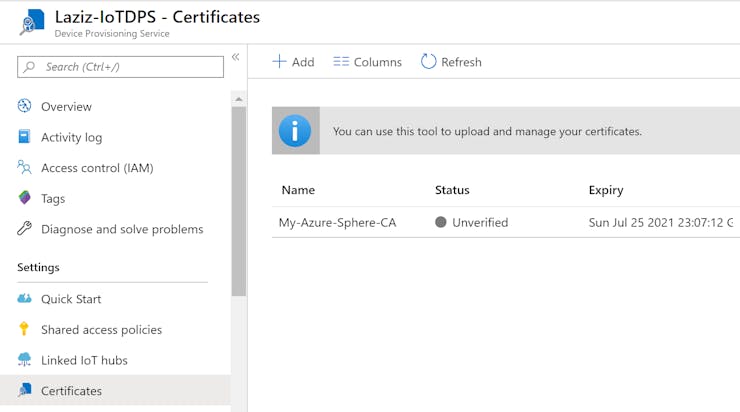Sort by the Expiry column header
740x412 pixels.
[x=606, y=190]
